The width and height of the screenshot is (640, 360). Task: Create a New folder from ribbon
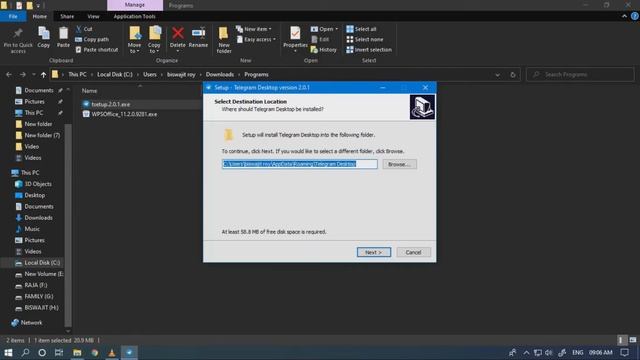pos(224,40)
